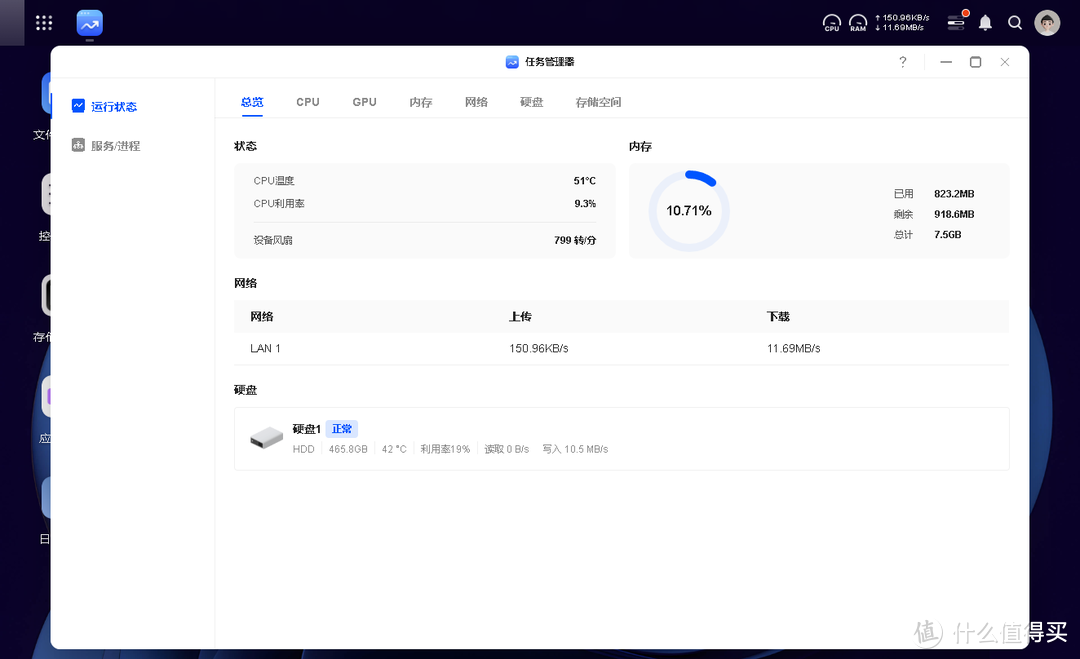Click the user avatar
This screenshot has width=1080, height=659.
pos(1047,22)
